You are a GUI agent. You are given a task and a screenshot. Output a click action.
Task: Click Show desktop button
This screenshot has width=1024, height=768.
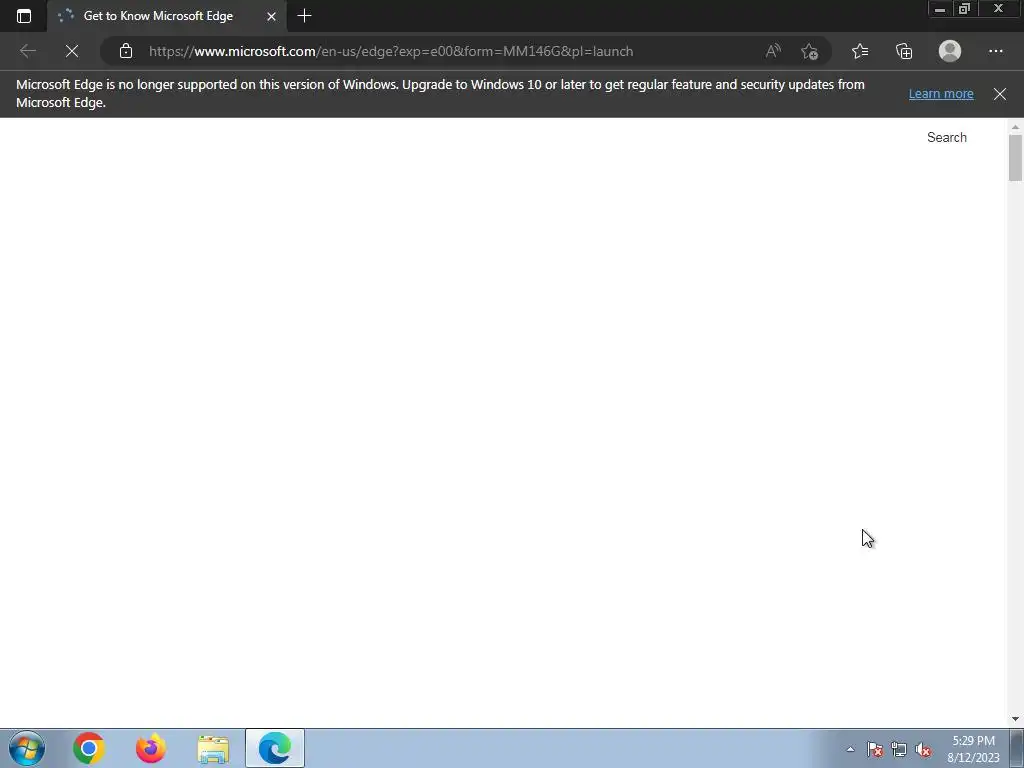[x=1017, y=748]
